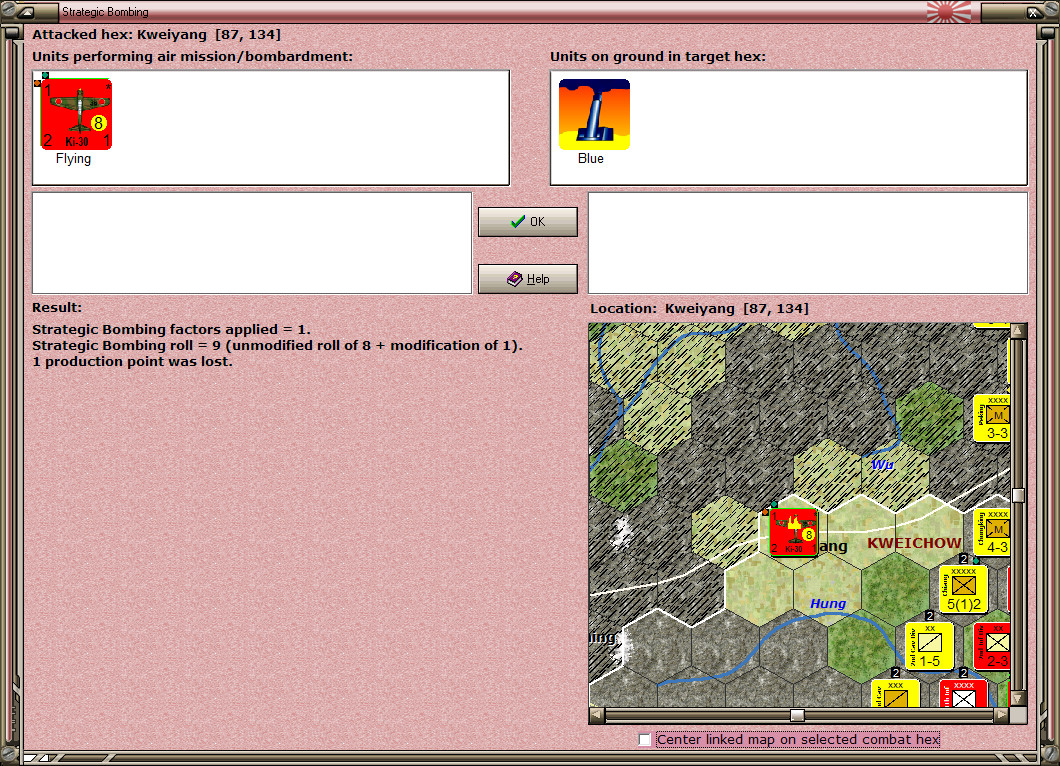This screenshot has width=1060, height=766.
Task: Click the empty defender details box
Action: pyautogui.click(x=808, y=243)
